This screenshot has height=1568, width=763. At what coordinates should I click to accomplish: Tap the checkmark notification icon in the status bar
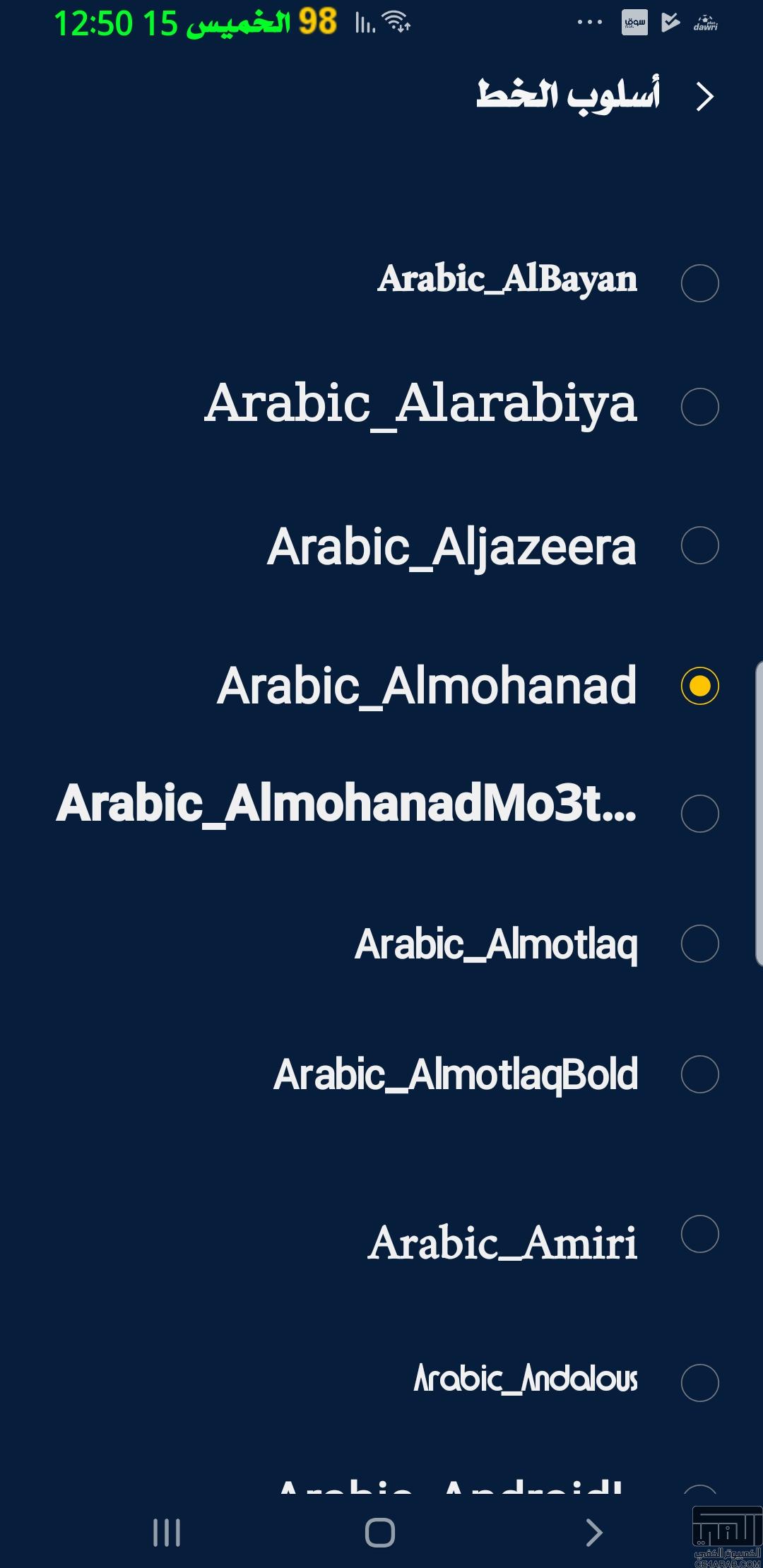point(670,23)
